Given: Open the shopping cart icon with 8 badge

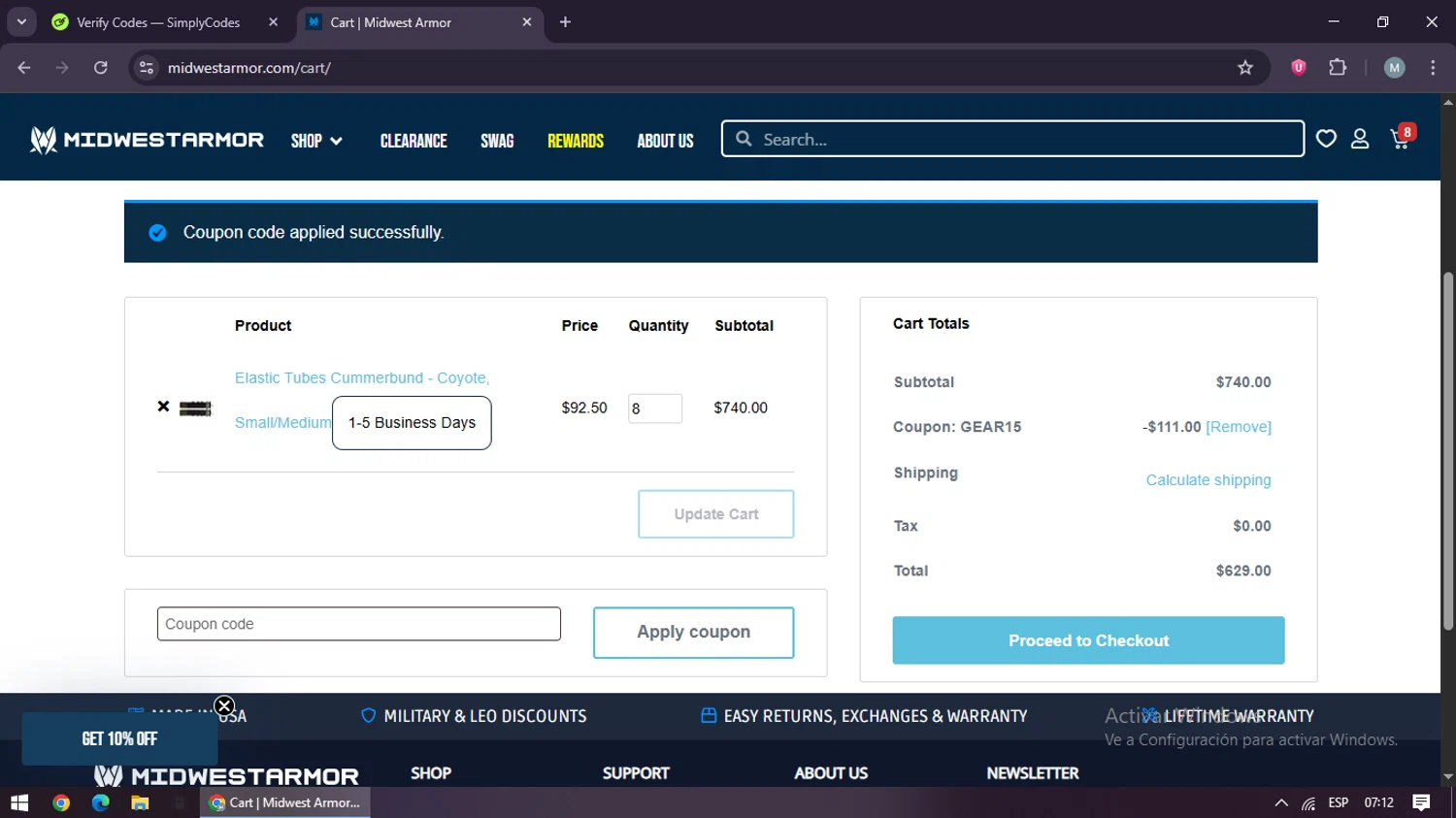Looking at the screenshot, I should 1403,138.
